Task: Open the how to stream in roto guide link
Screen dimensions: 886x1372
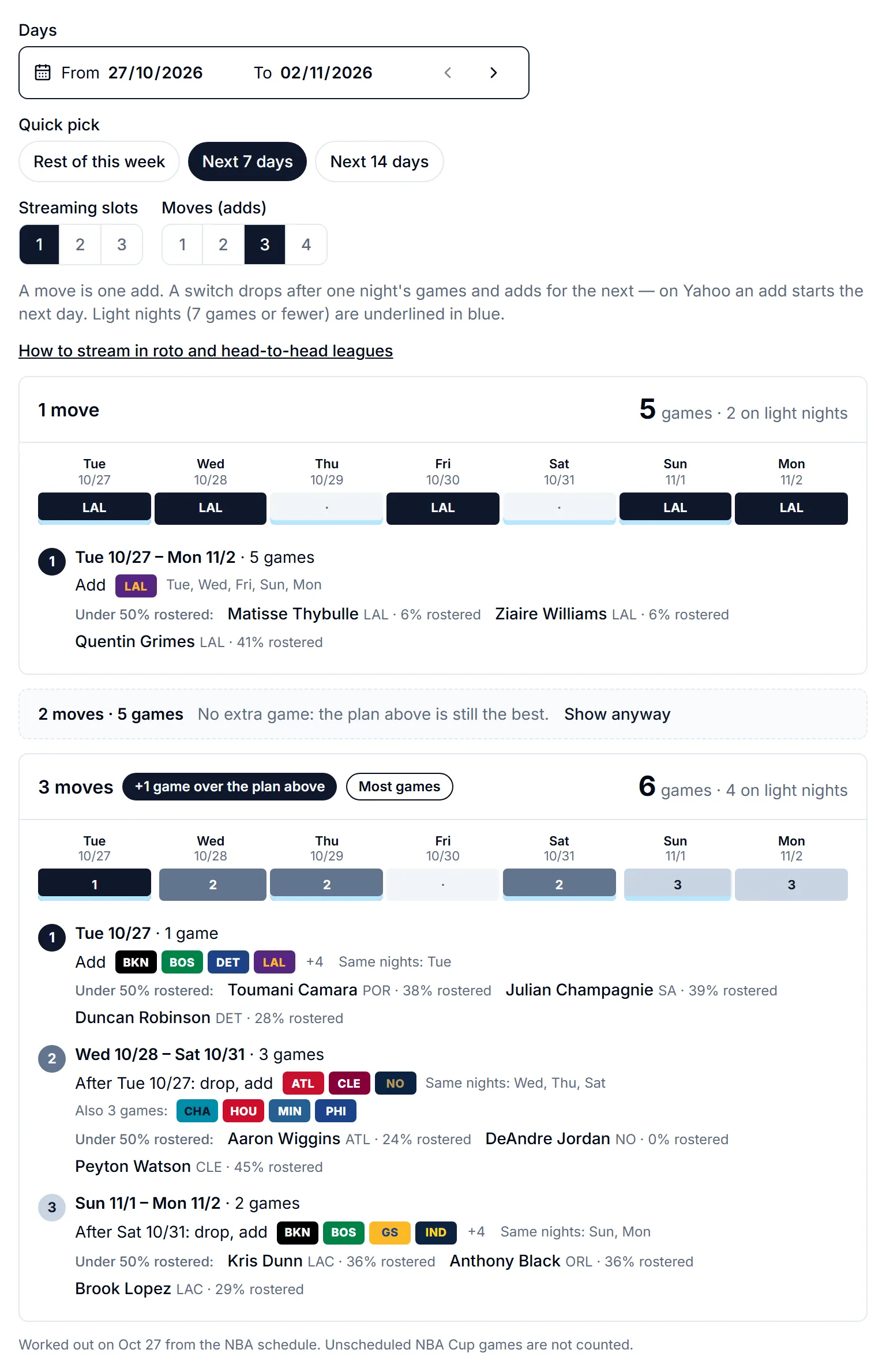Action: click(206, 351)
